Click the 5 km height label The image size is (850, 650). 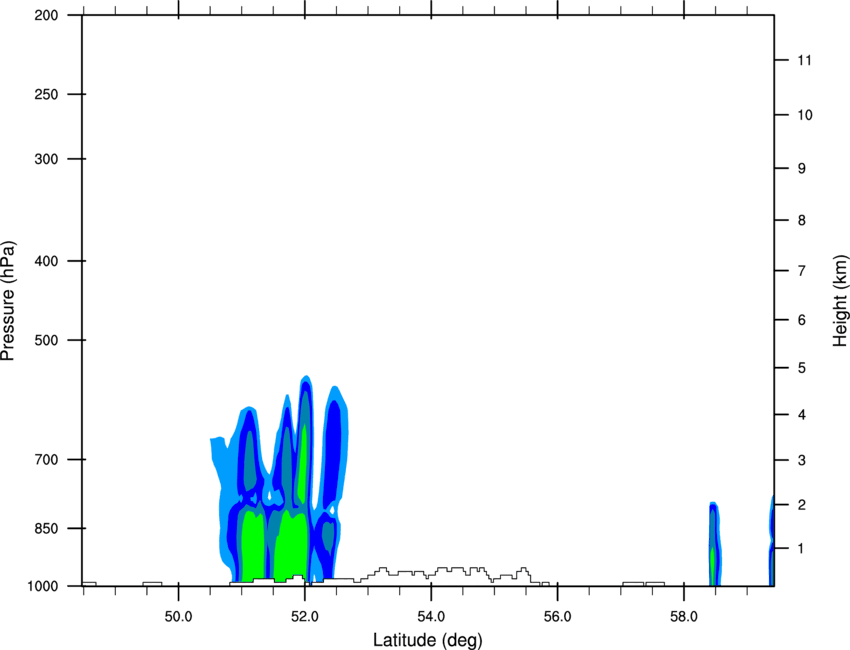pyautogui.click(x=801, y=368)
